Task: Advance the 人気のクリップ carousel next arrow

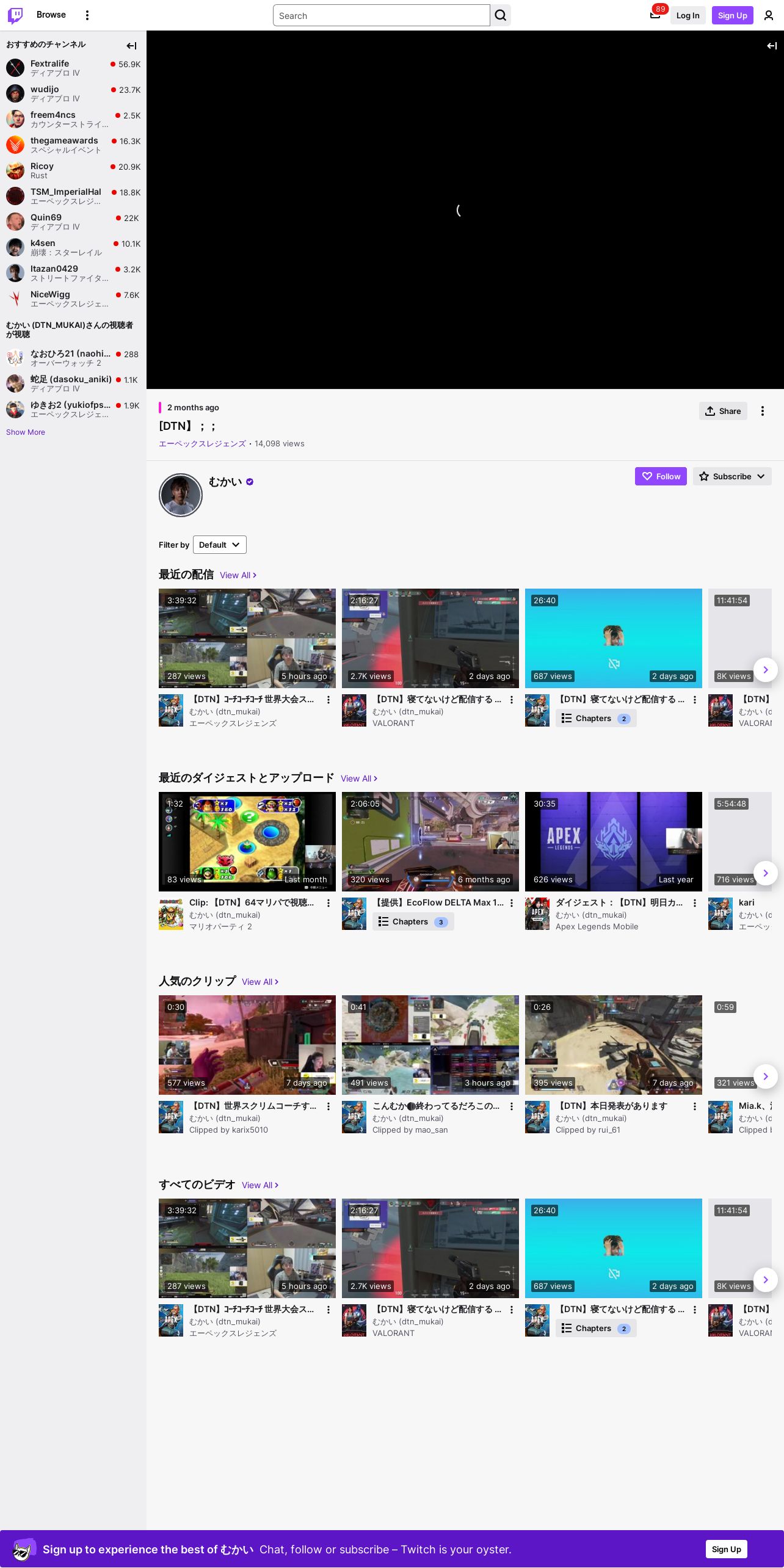Action: [766, 1076]
